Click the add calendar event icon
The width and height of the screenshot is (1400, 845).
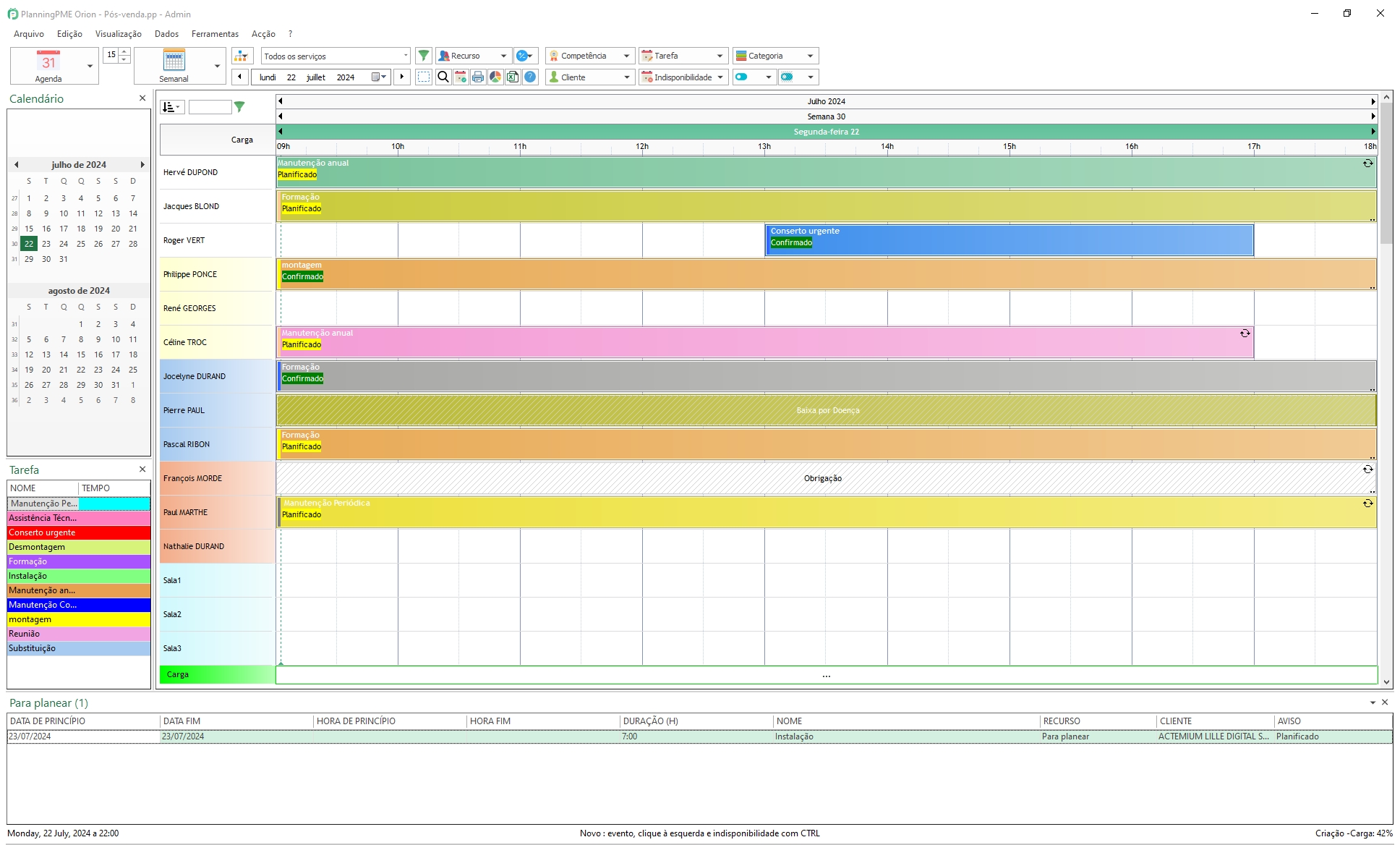coord(460,77)
